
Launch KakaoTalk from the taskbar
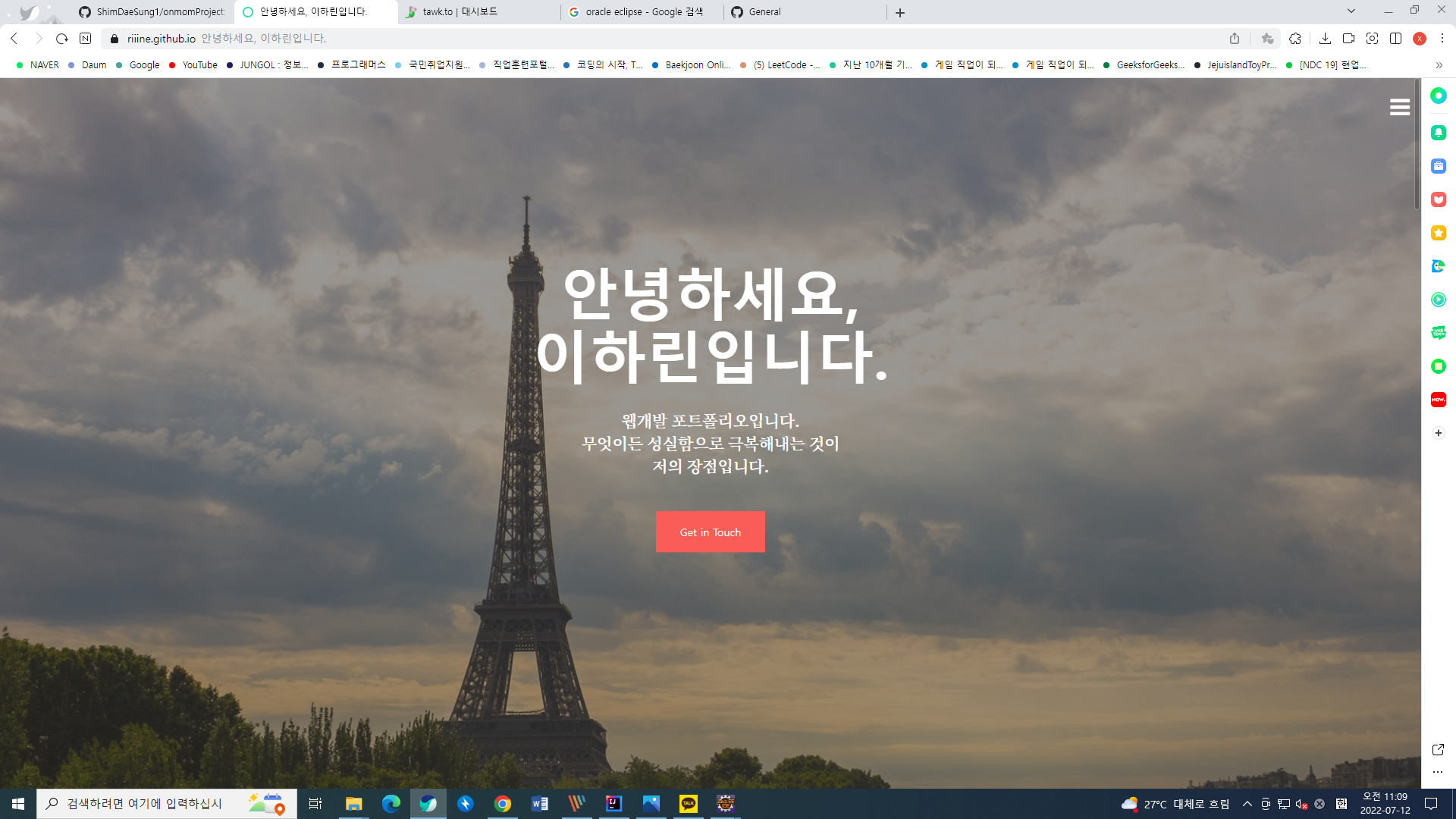688,804
